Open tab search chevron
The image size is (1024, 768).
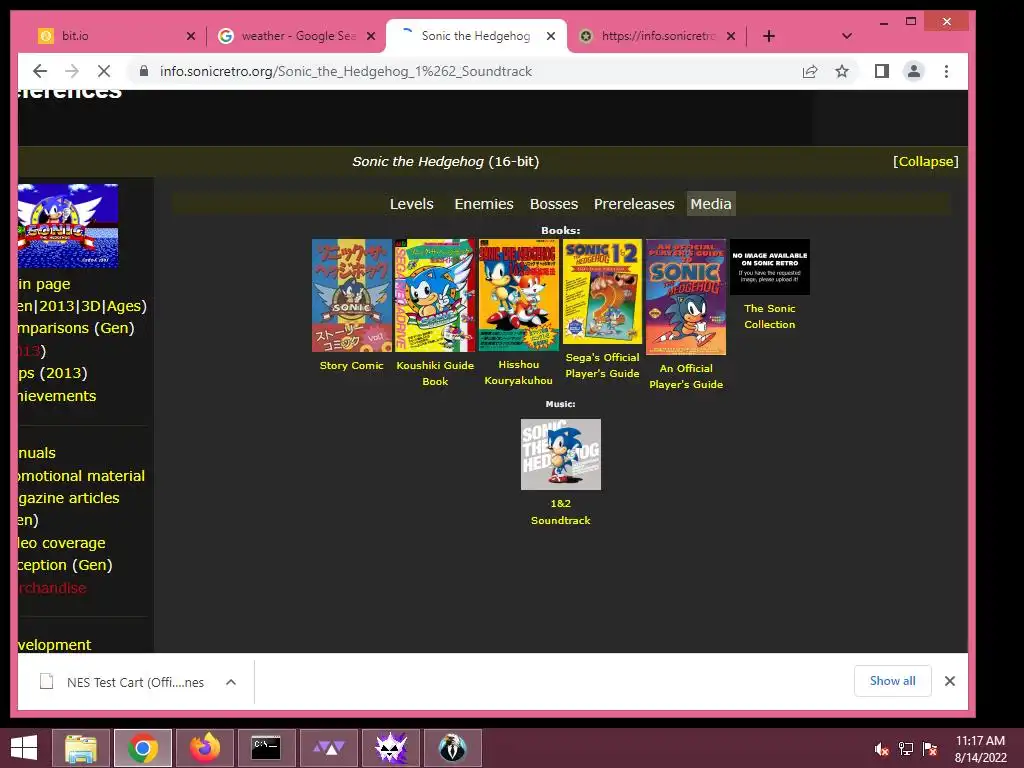click(x=847, y=36)
